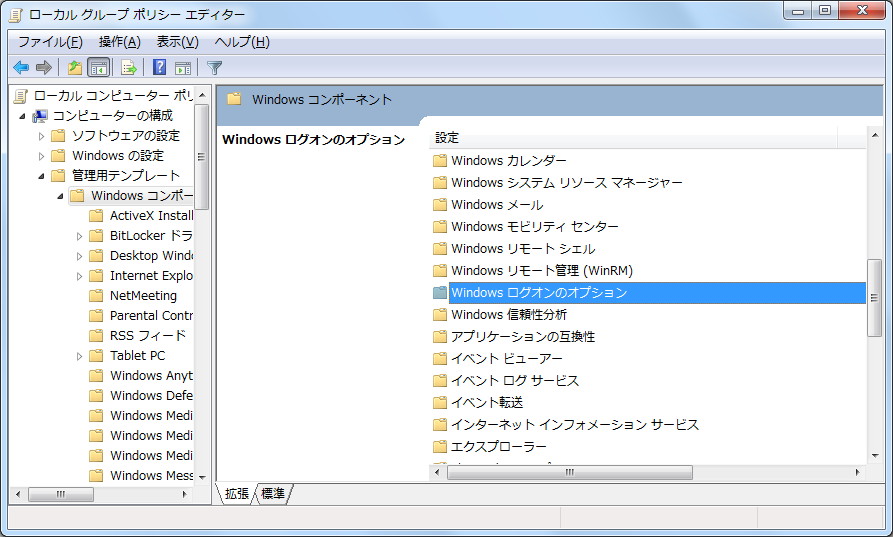
Task: Click the エクスプローラー folder icon
Action: click(x=439, y=446)
